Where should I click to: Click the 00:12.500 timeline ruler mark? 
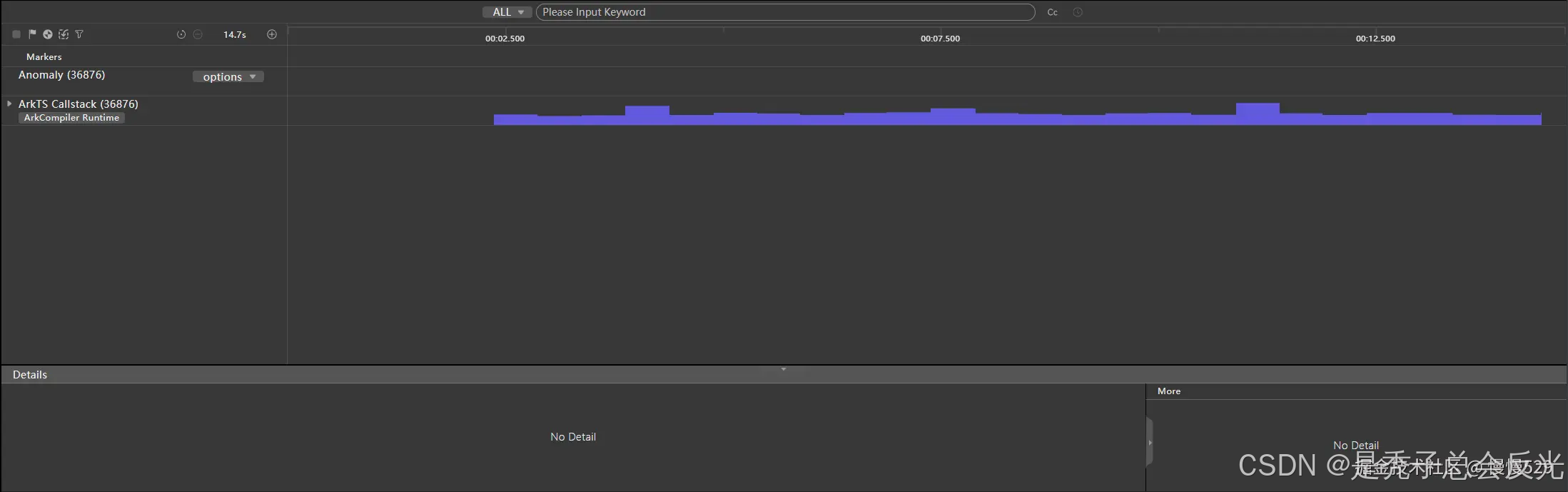pyautogui.click(x=1375, y=39)
